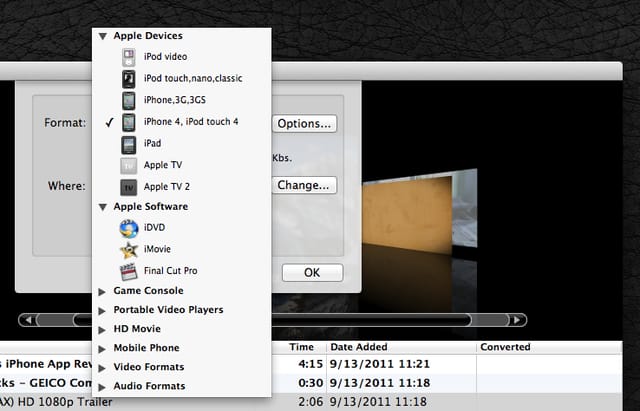Expand the HD Movie category

tap(102, 329)
